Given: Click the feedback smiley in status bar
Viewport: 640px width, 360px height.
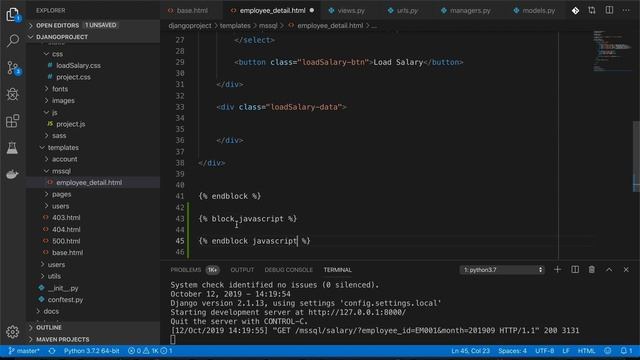Looking at the screenshot, I should coord(608,351).
